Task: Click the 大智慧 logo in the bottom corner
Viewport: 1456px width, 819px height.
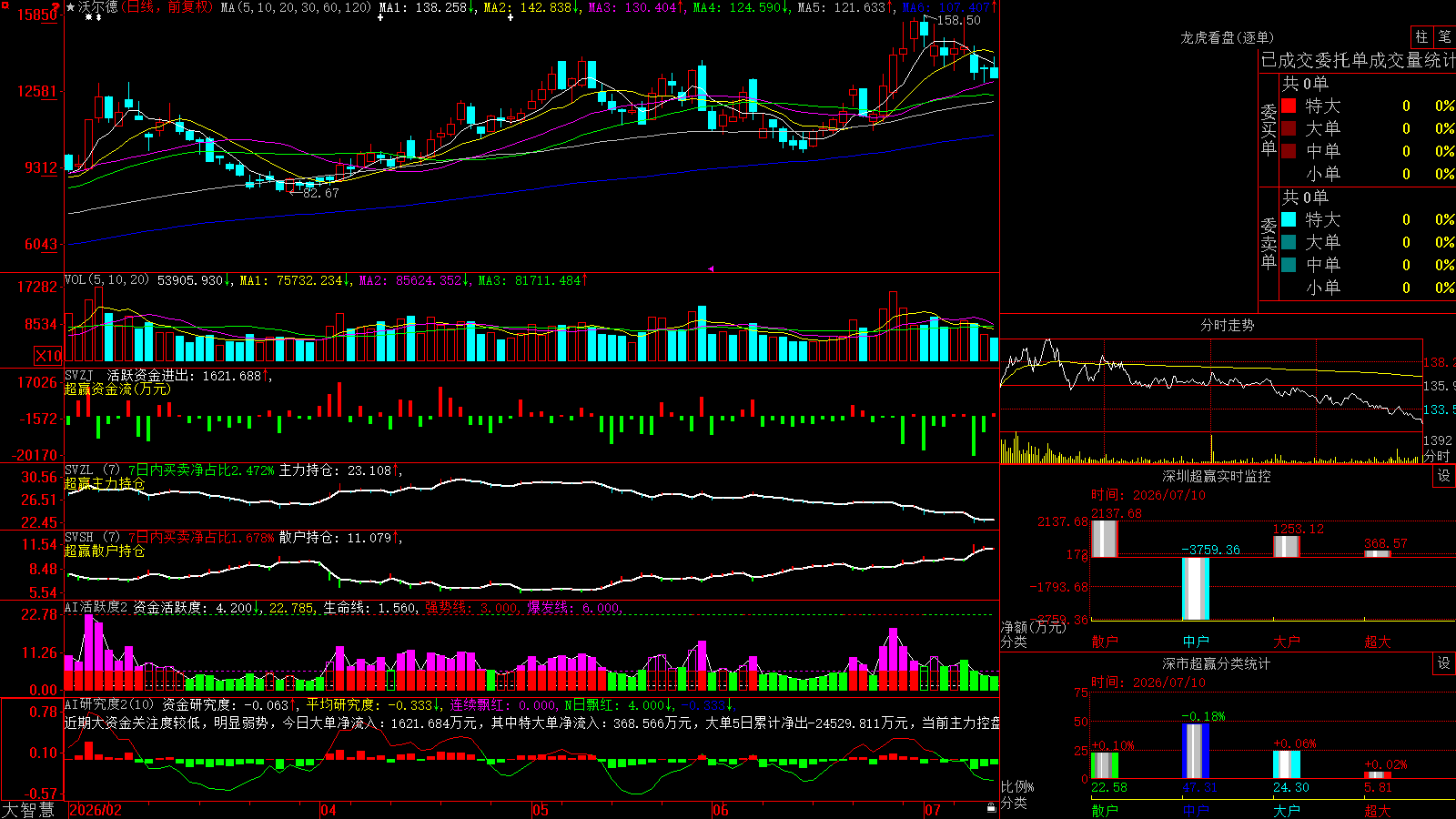Action: tap(28, 810)
